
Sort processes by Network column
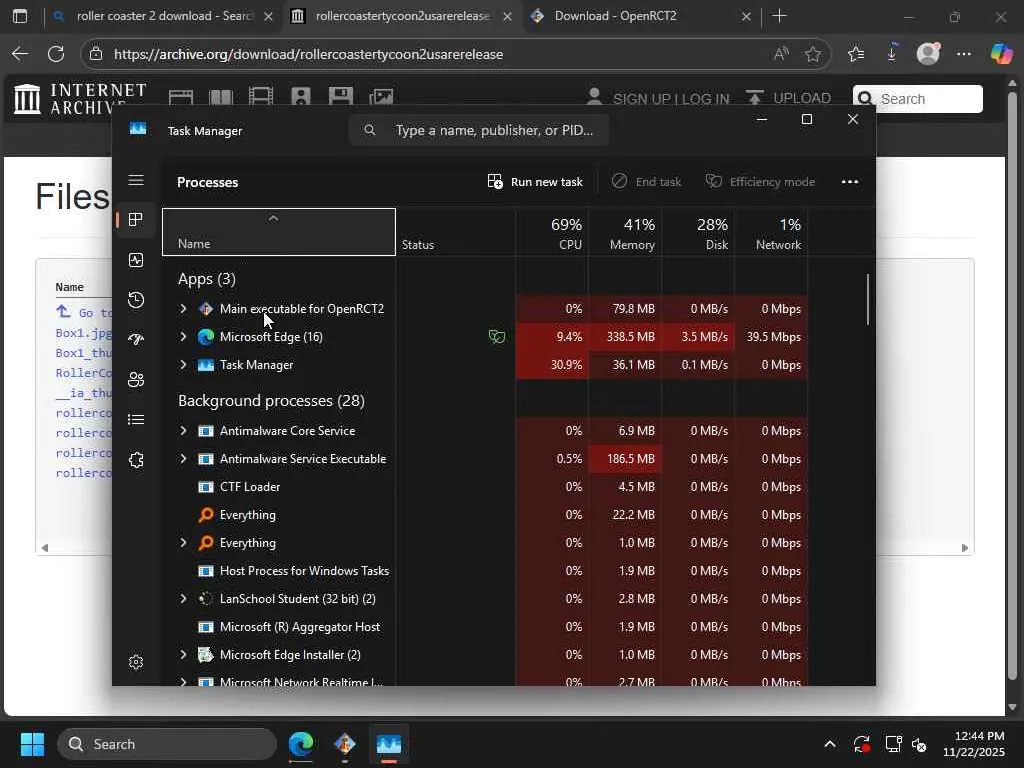point(771,233)
